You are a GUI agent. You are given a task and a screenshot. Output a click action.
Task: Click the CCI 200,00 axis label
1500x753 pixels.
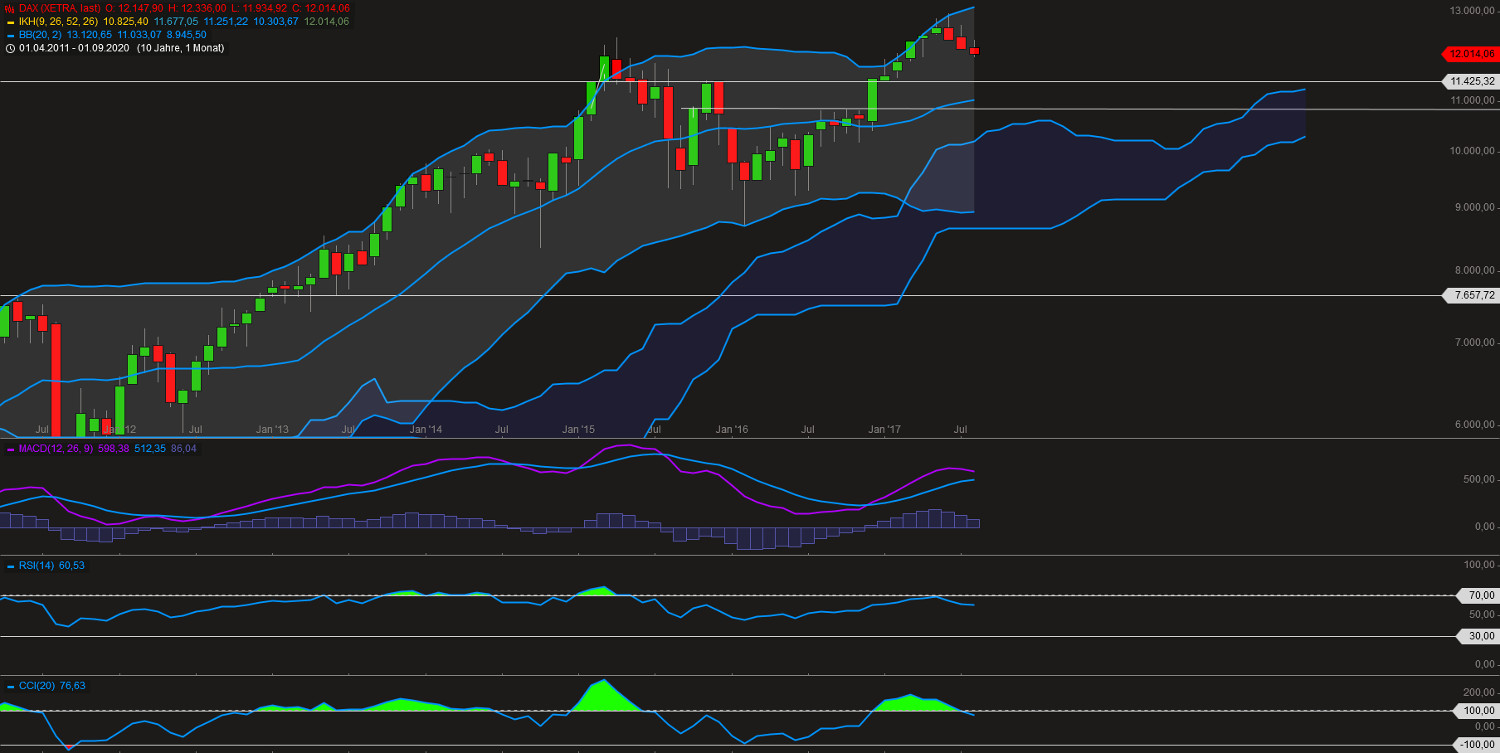(x=1478, y=692)
